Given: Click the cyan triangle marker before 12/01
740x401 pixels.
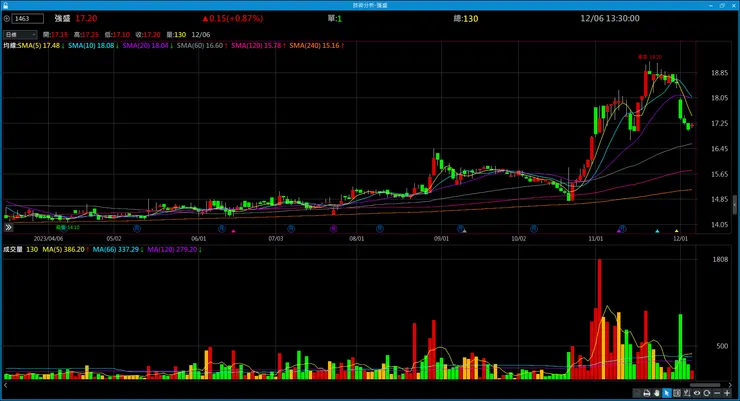Looking at the screenshot, I should pos(657,231).
